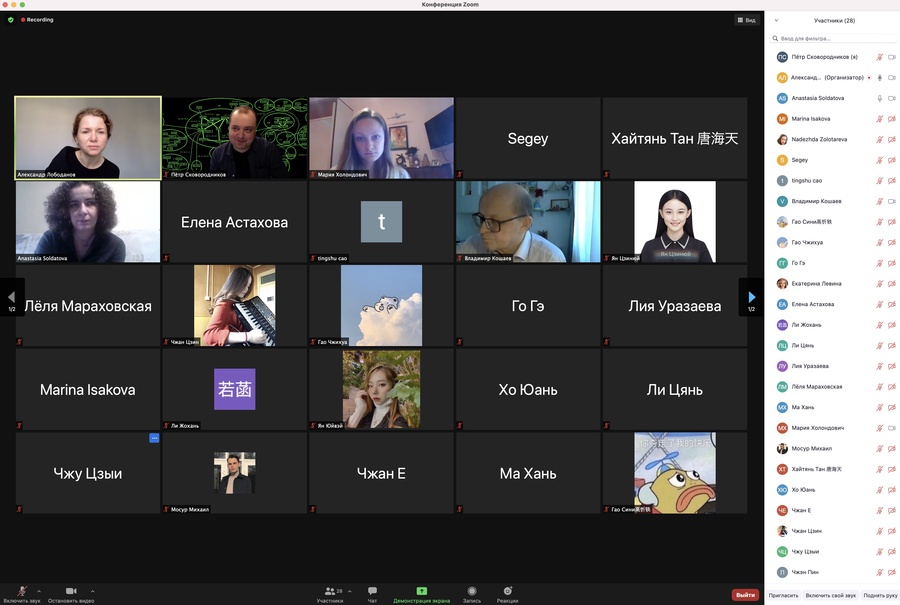Open the Реакции reactions icon

click(508, 591)
